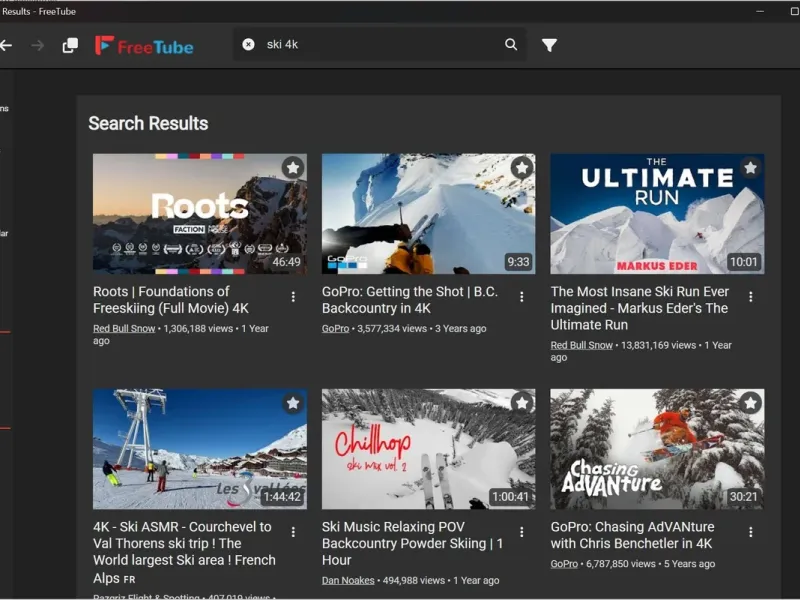Click the 30:21 duration badge
Viewport: 800px width, 600px height.
[x=743, y=497]
